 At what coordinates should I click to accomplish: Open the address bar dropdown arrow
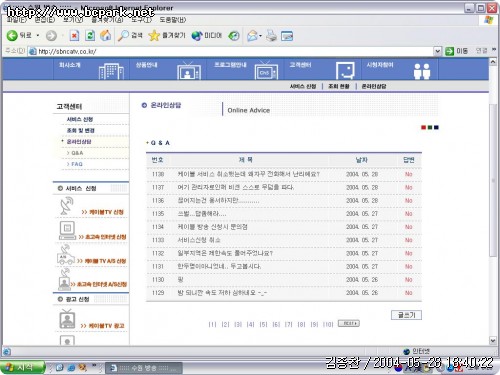(437, 51)
